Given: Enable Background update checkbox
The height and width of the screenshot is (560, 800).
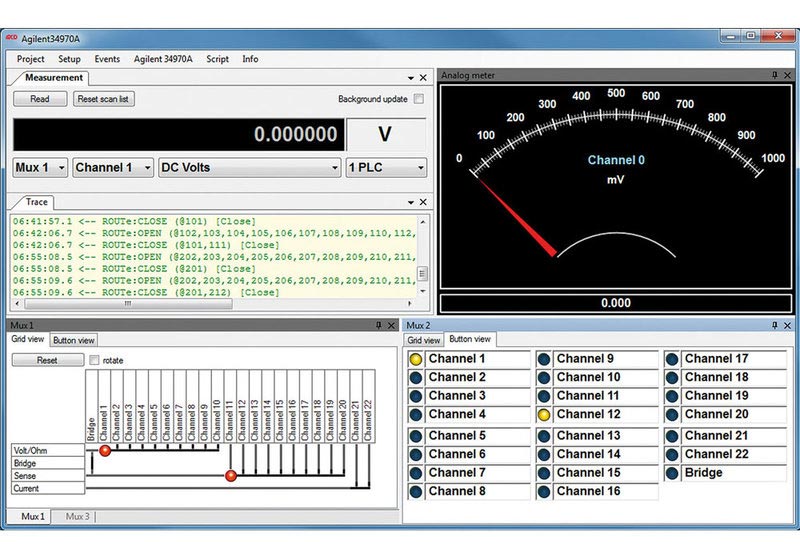Looking at the screenshot, I should point(419,98).
